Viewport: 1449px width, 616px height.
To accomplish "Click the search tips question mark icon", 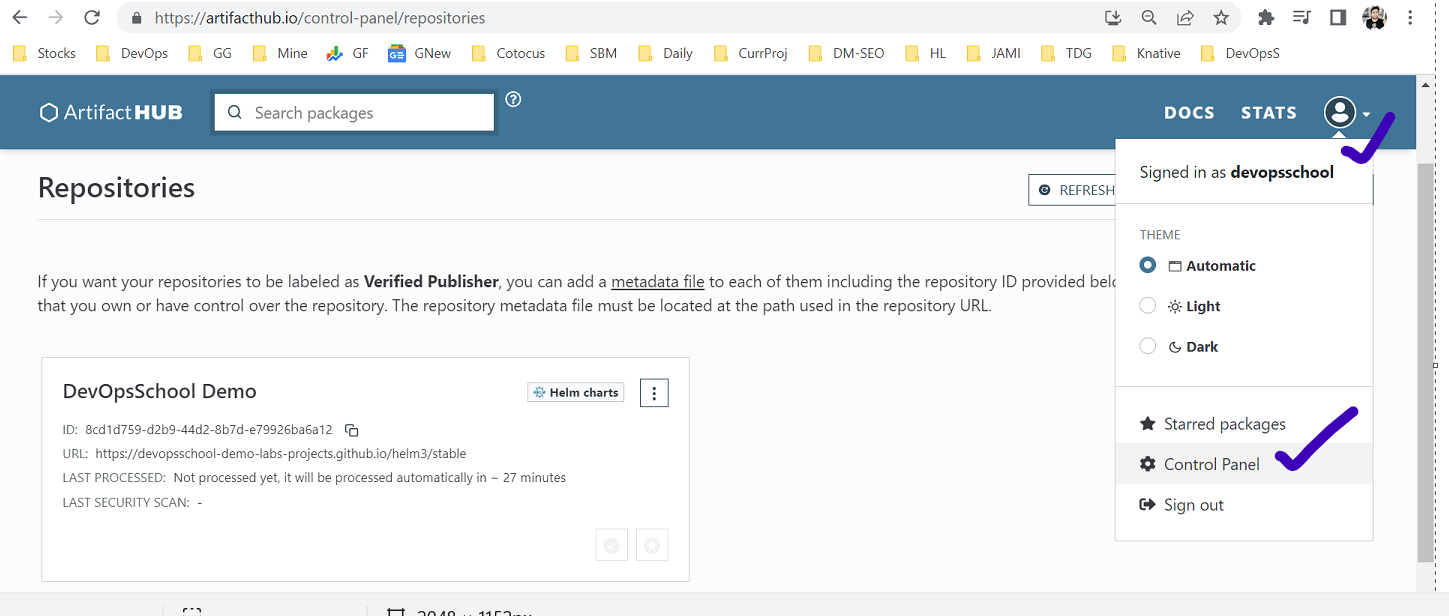I will 513,99.
